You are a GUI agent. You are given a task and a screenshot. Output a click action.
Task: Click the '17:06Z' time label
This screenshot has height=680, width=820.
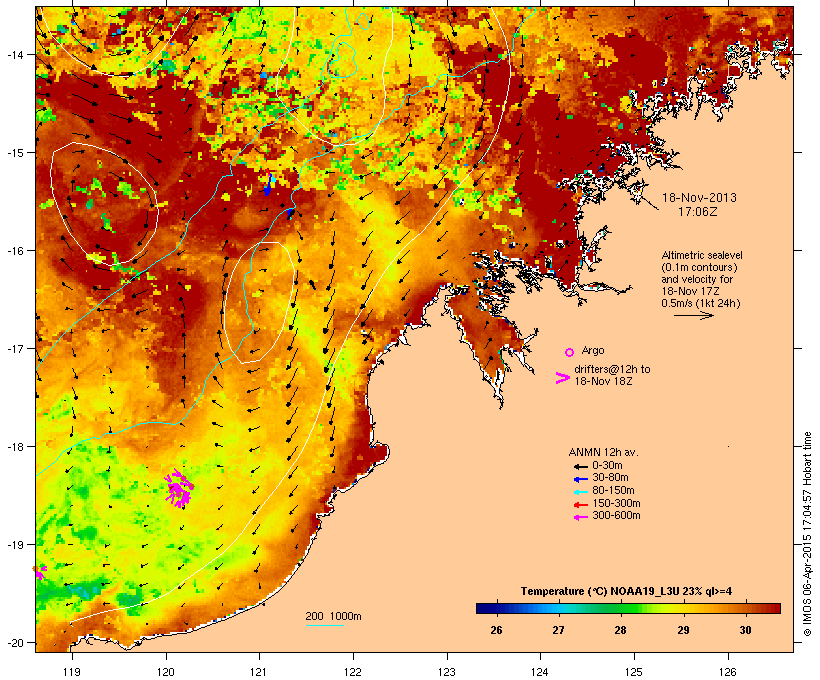[697, 212]
